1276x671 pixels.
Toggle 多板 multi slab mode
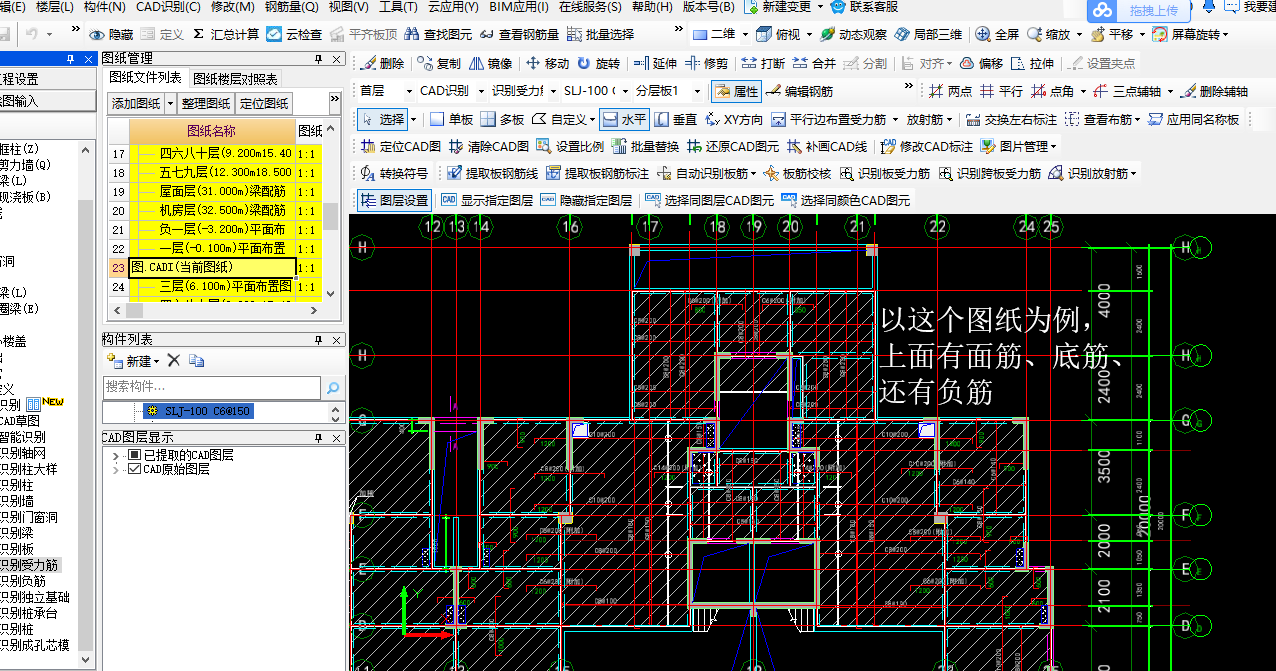click(x=503, y=119)
